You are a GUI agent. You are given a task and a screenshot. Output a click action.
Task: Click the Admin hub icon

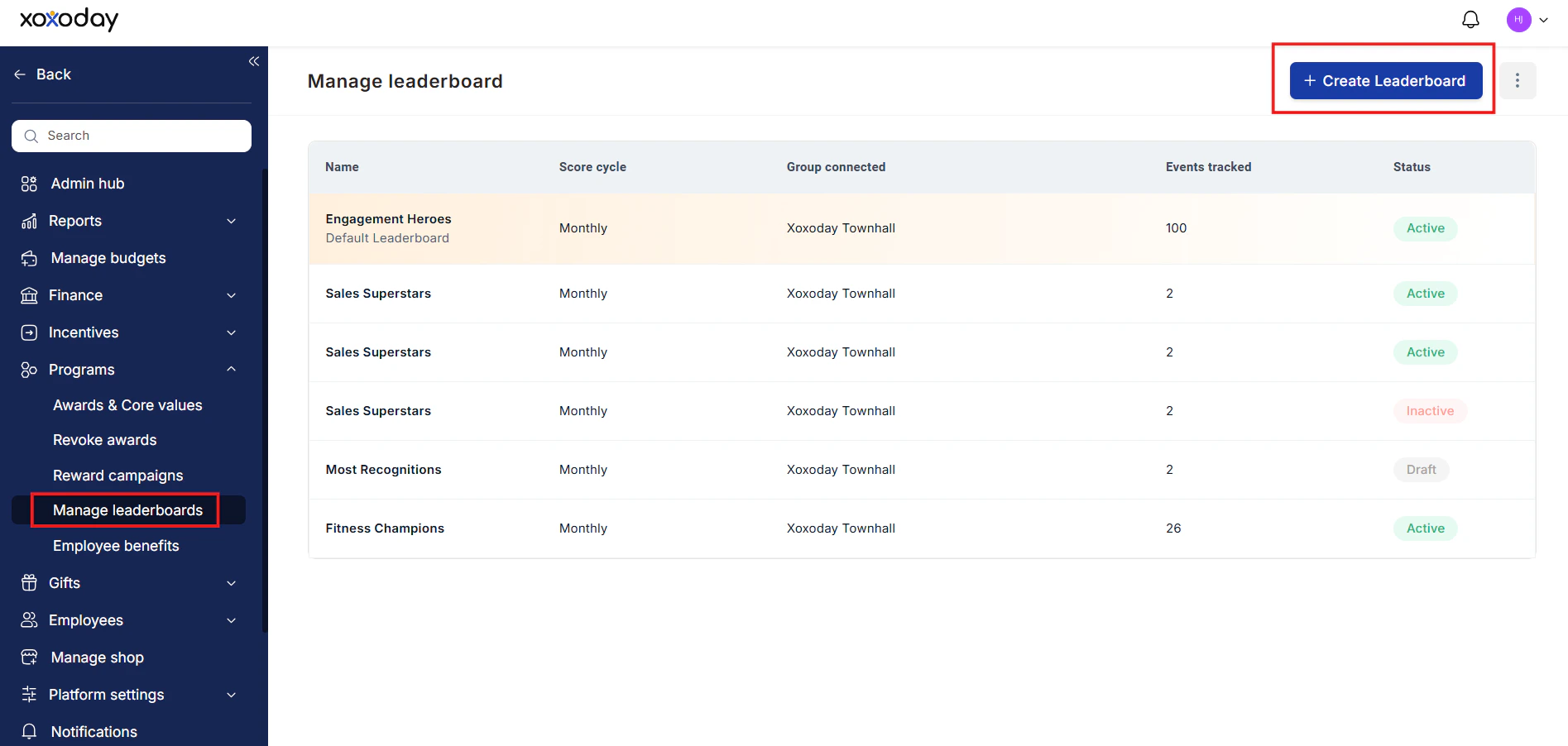(x=29, y=184)
